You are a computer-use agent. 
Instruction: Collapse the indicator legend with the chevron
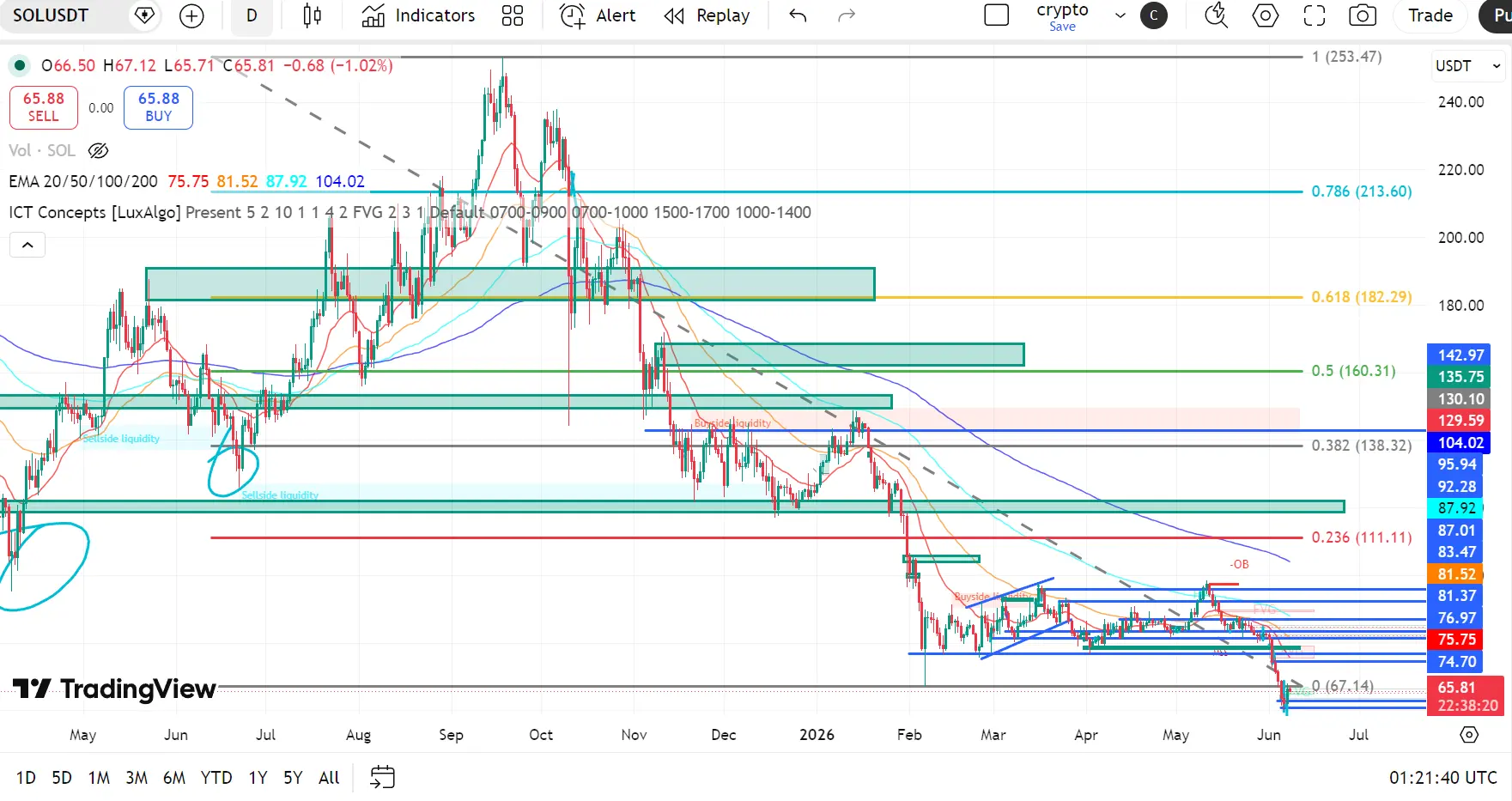(27, 246)
